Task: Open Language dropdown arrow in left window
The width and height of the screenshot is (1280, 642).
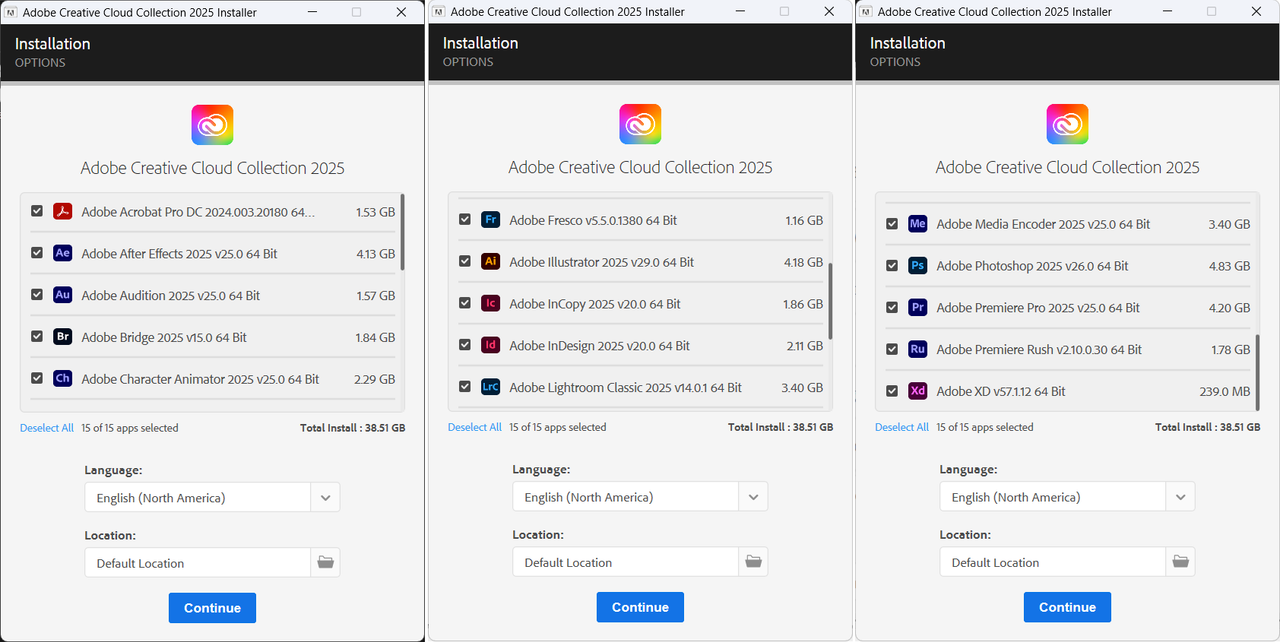Action: [x=325, y=497]
